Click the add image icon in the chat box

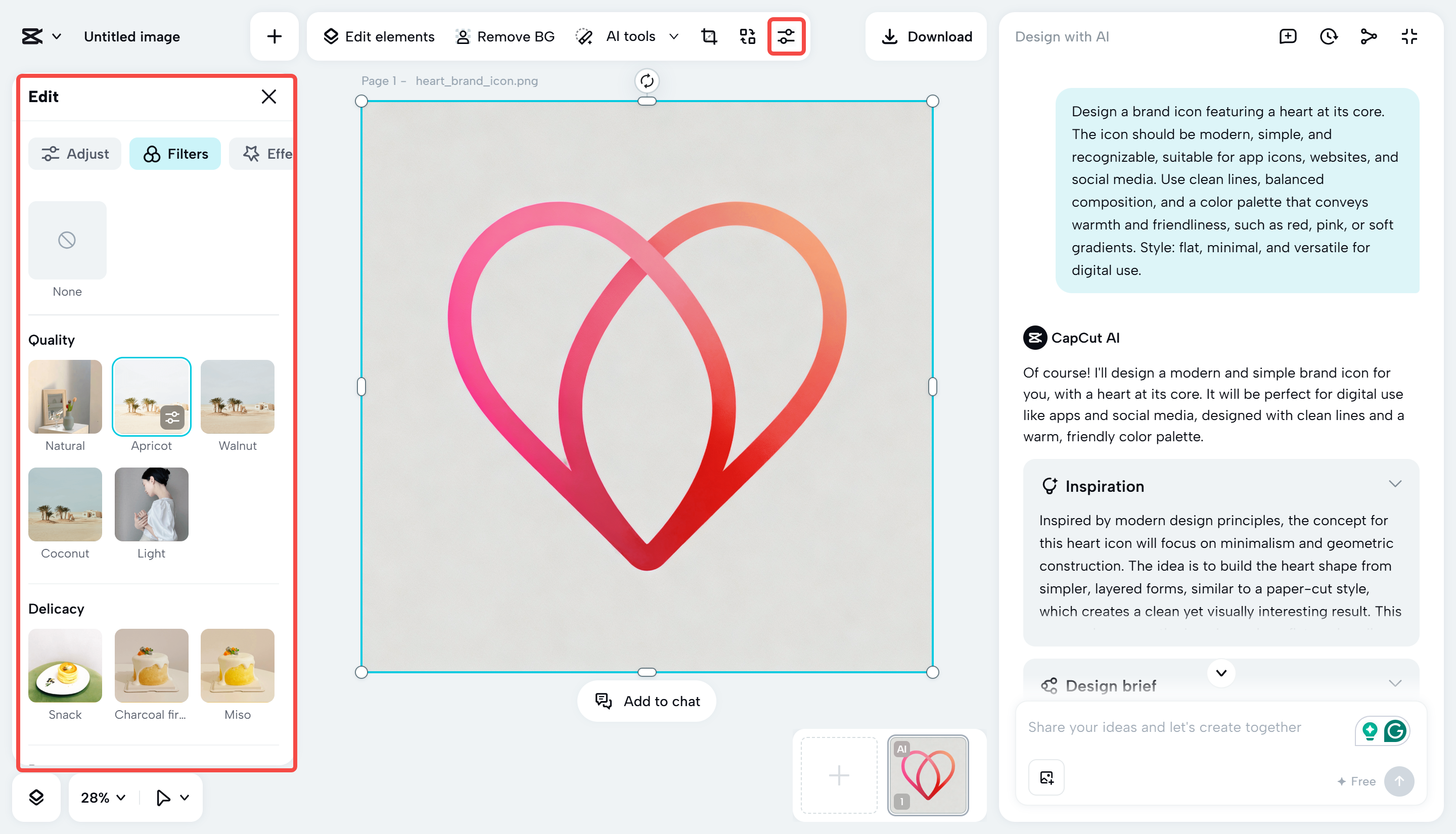(x=1046, y=777)
